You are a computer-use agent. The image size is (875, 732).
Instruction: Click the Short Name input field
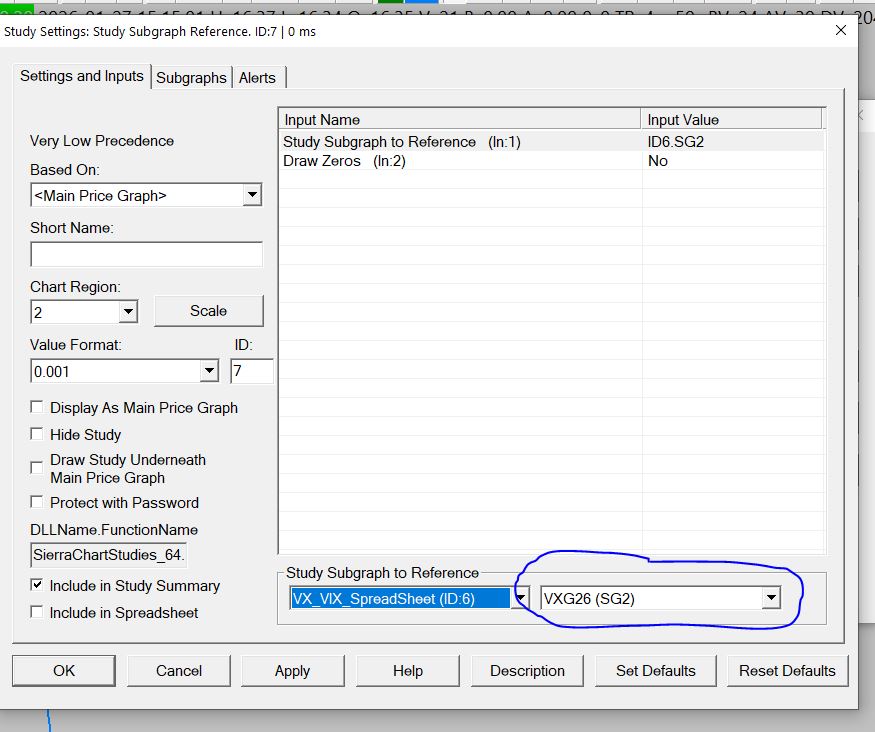[146, 254]
